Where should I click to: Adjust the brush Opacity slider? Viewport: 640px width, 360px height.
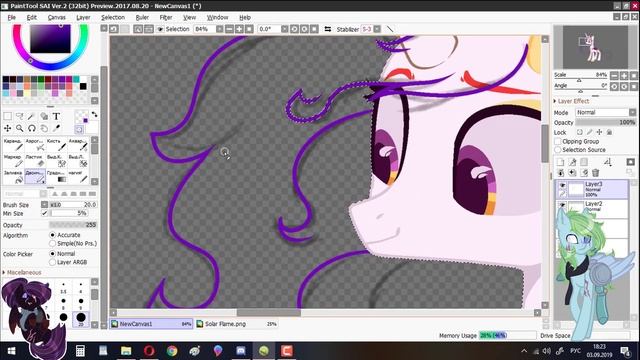[73, 225]
